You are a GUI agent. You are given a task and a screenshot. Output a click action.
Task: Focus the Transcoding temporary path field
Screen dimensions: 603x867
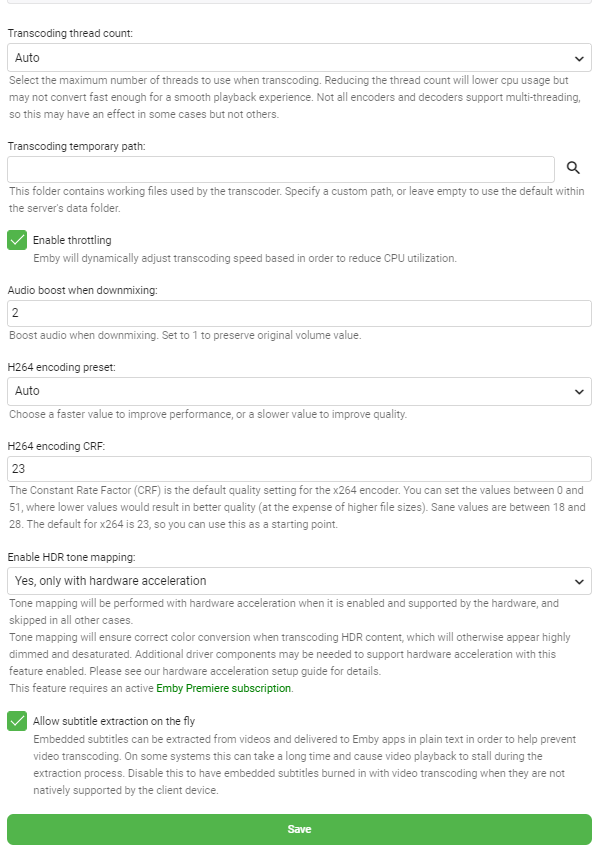(281, 169)
